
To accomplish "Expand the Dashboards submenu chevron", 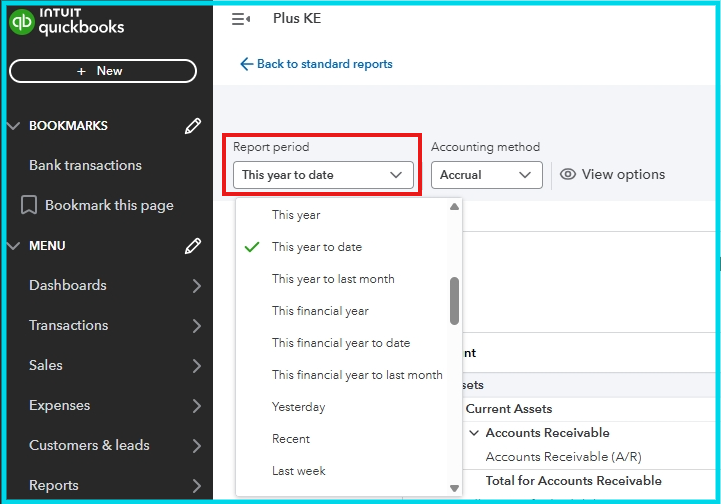I will pyautogui.click(x=196, y=286).
